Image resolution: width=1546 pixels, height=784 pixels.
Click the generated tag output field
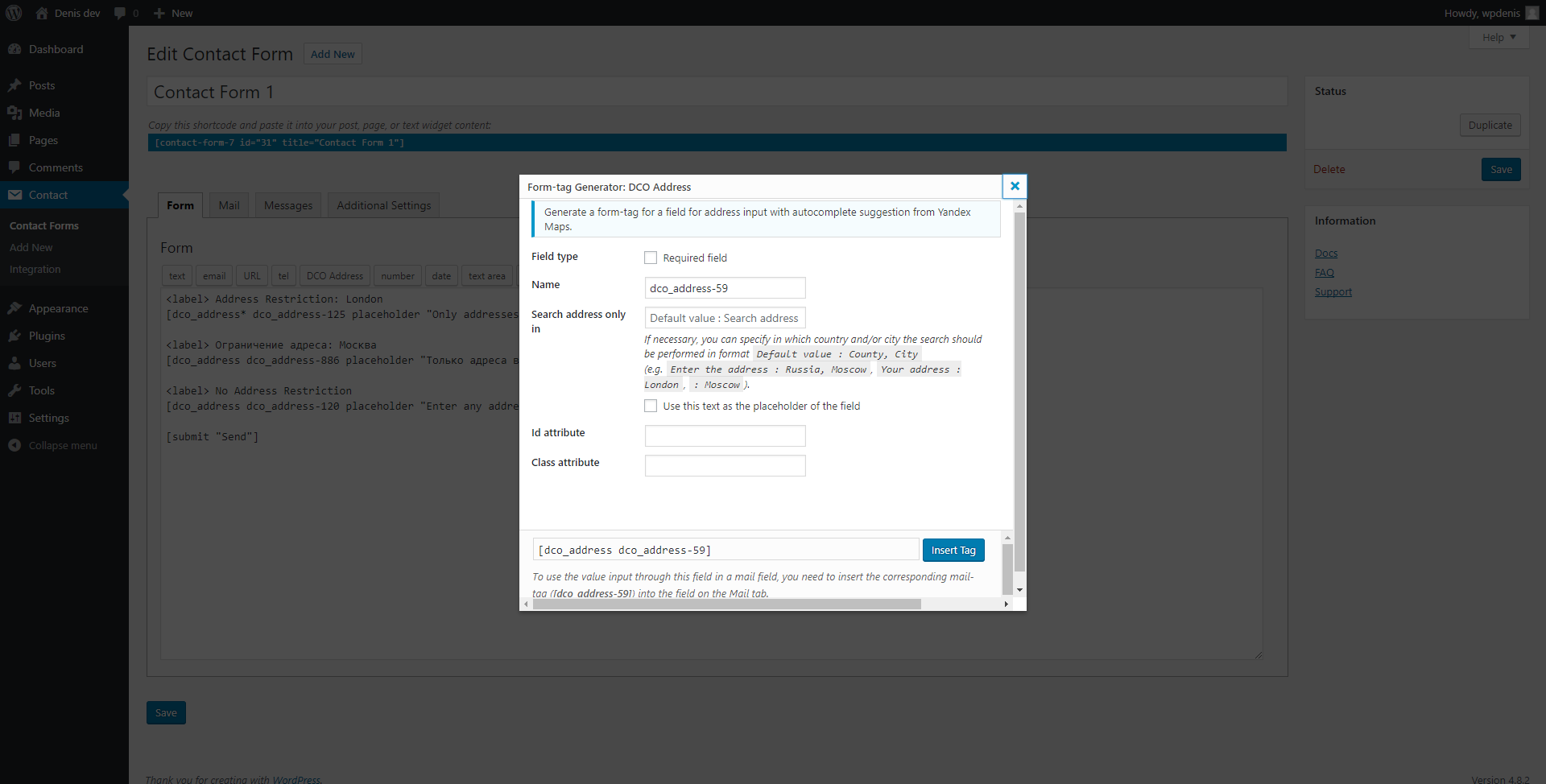(725, 550)
